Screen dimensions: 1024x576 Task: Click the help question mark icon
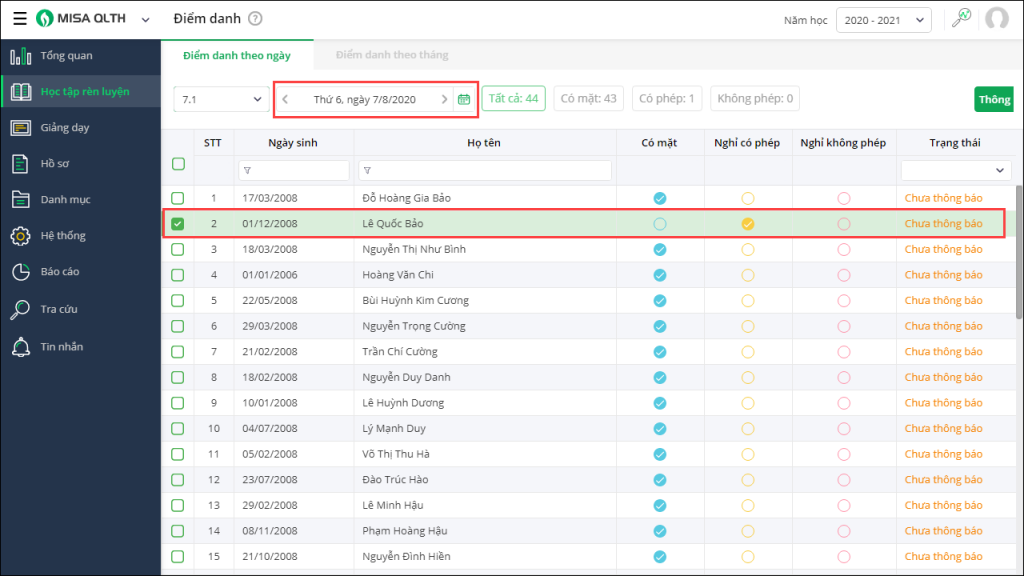click(255, 19)
